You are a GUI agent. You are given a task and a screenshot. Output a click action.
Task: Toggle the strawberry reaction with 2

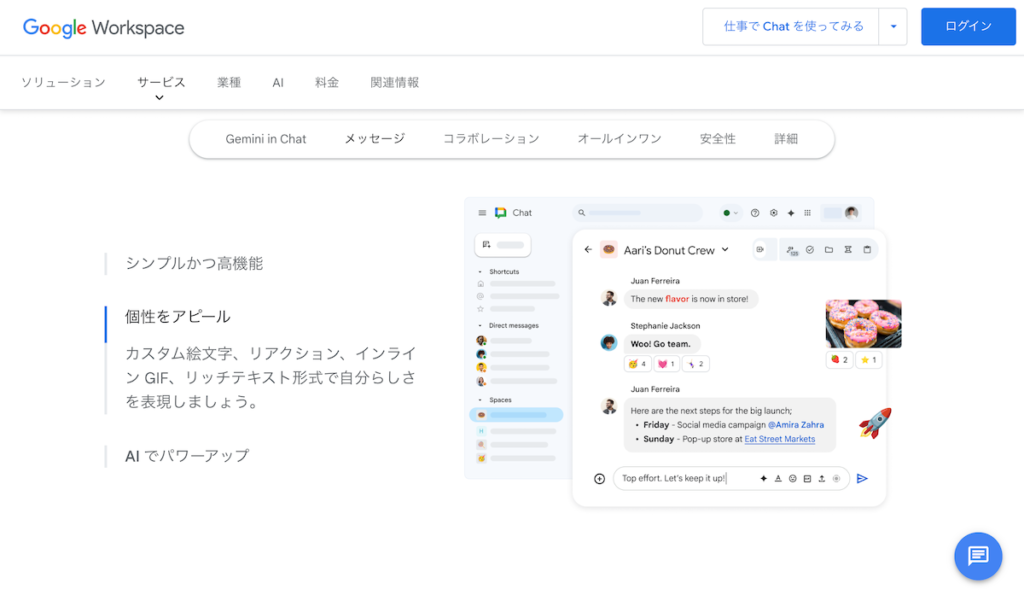[x=839, y=360]
